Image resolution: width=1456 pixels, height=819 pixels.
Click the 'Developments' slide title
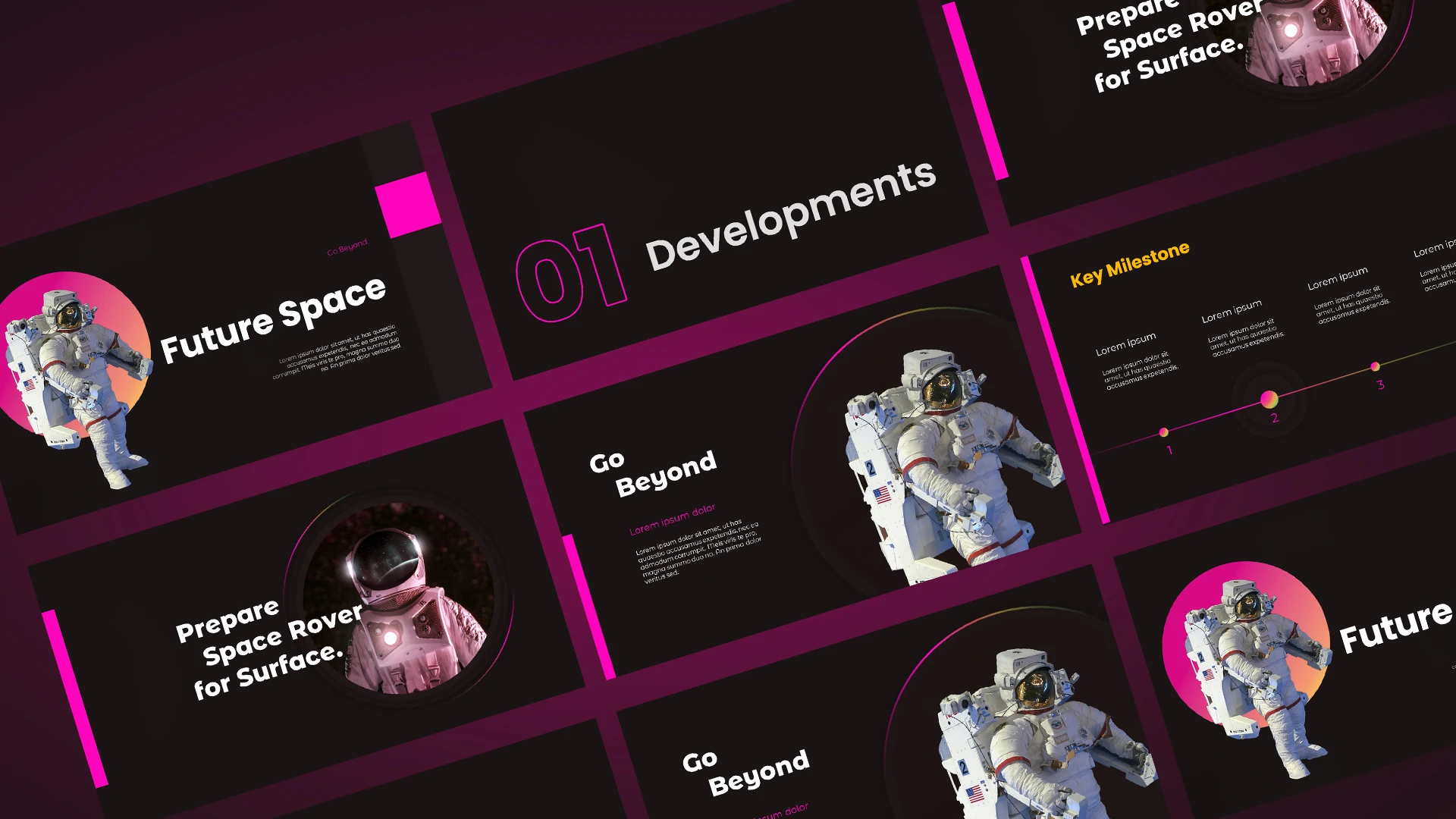(x=790, y=215)
